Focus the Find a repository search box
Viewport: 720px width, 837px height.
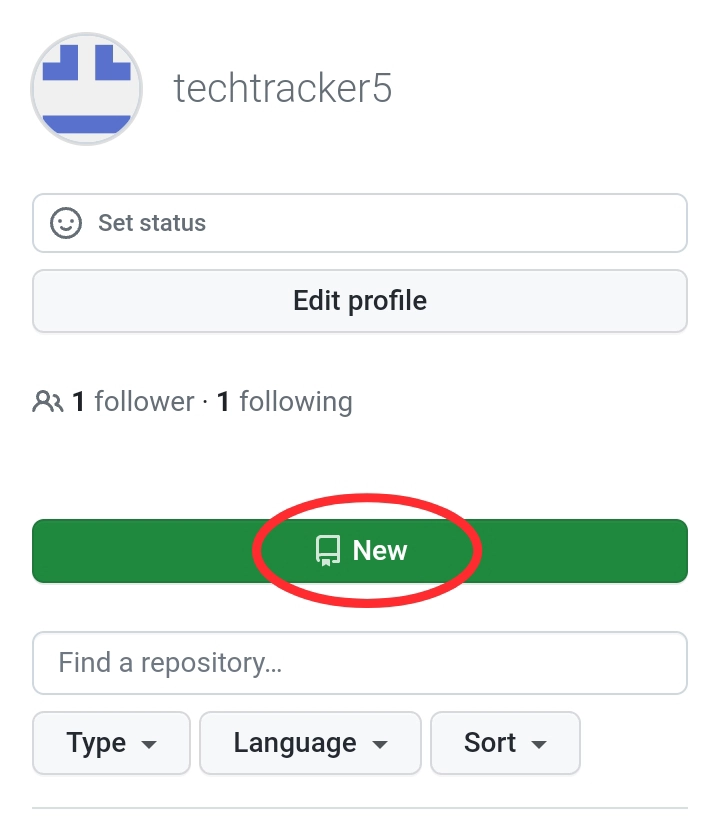(x=360, y=662)
